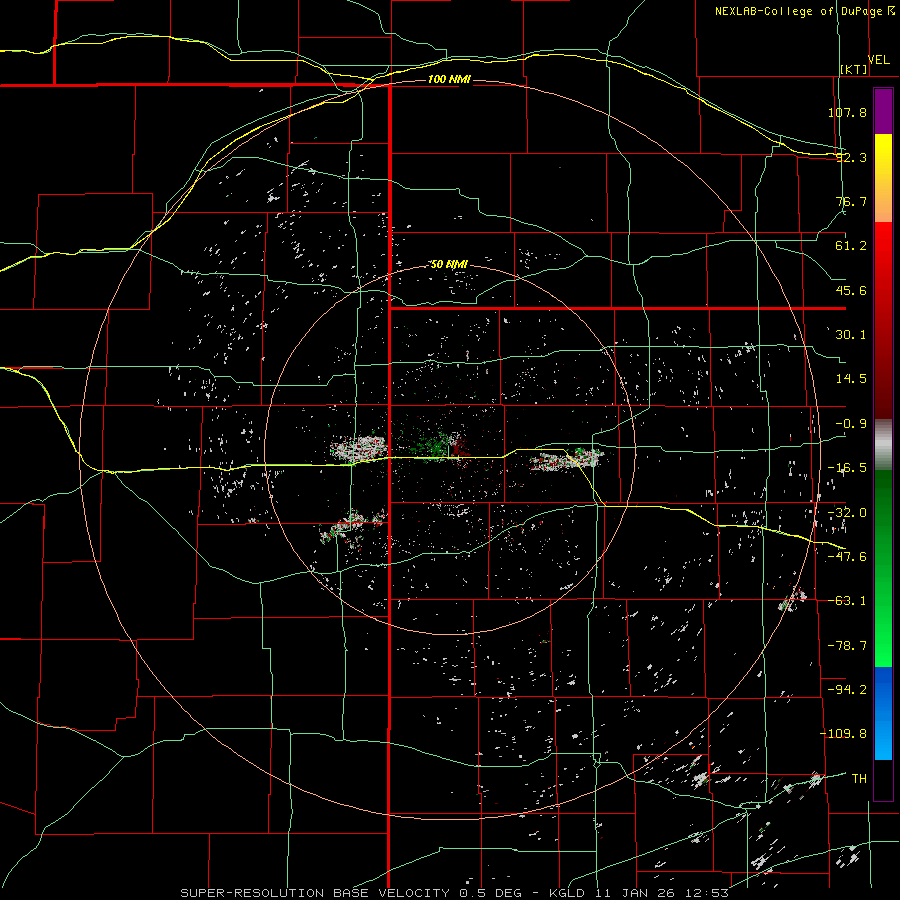Viewport: 900px width, 900px height.
Task: Click the TH threshold label
Action: click(859, 778)
